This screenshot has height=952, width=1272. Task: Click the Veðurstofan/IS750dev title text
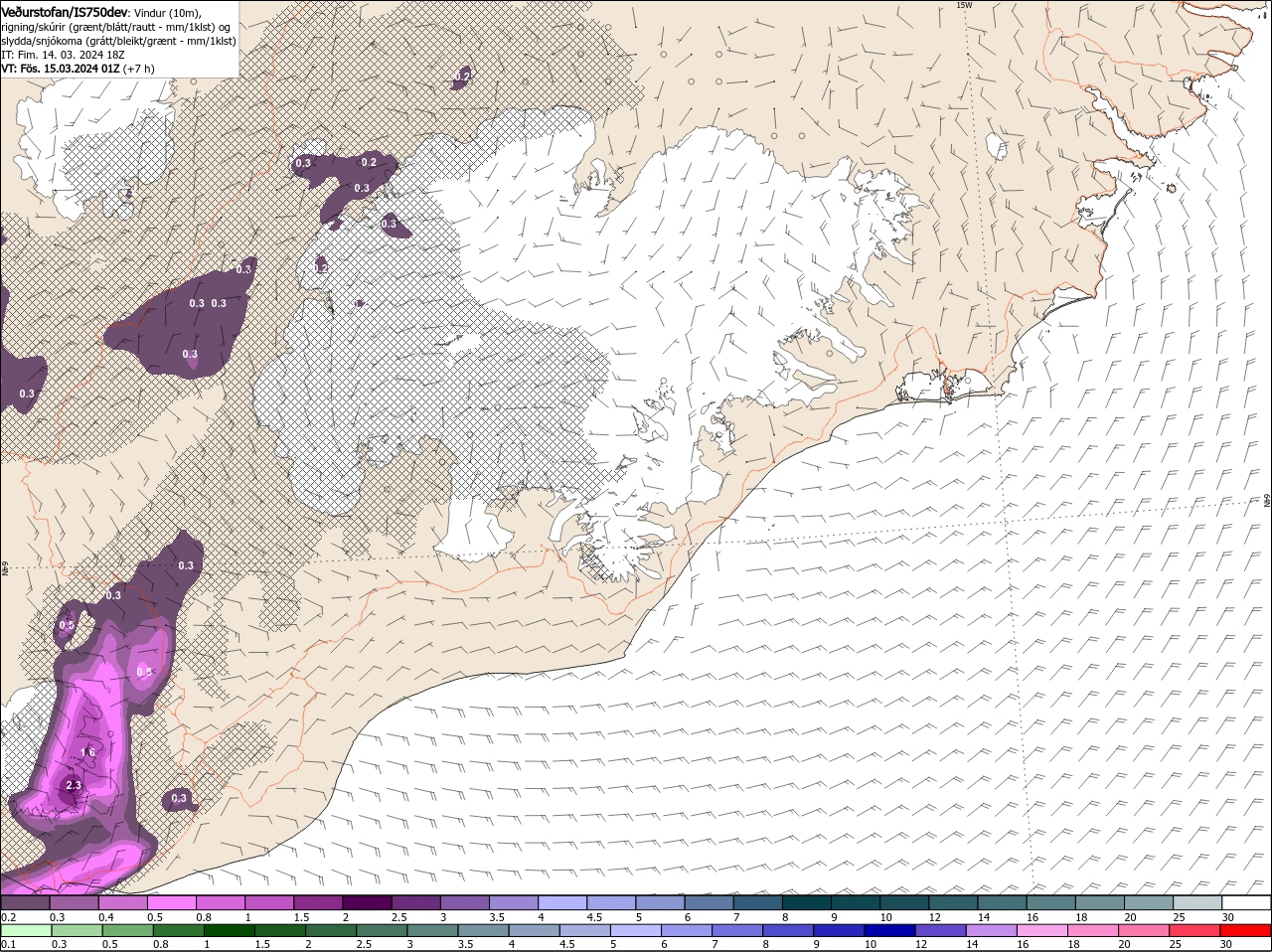point(65,11)
